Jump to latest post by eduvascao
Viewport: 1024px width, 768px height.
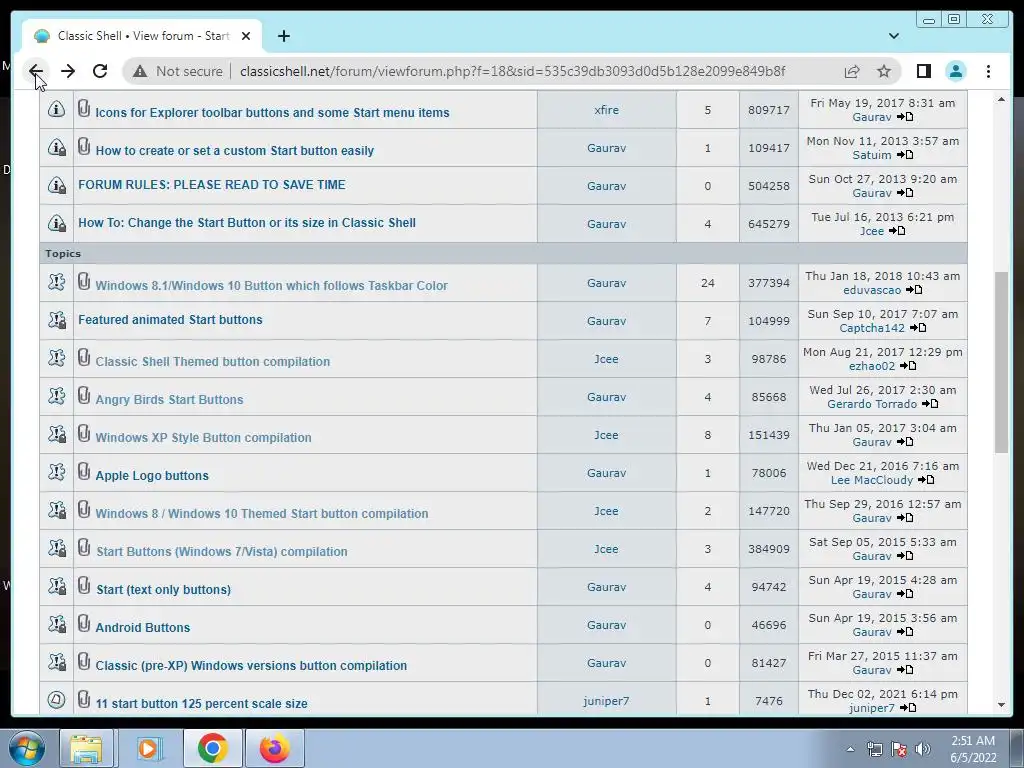click(914, 290)
